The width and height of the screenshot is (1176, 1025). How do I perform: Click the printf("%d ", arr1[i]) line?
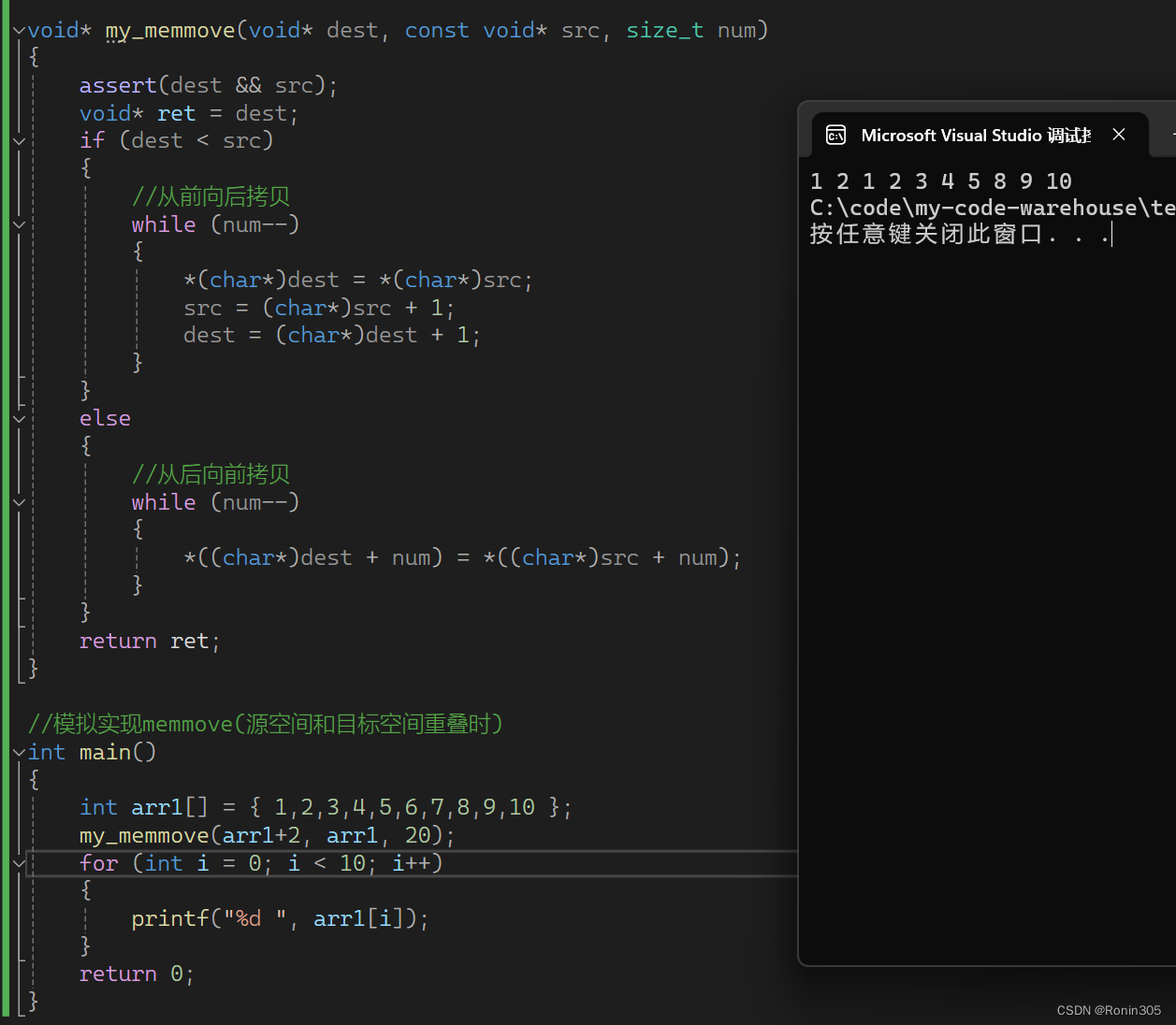280,919
